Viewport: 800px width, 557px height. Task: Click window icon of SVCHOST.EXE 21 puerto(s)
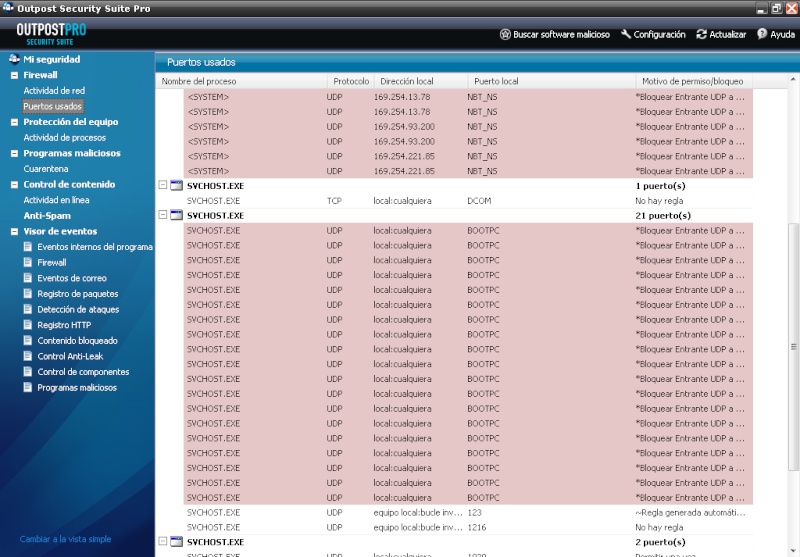pyautogui.click(x=177, y=215)
